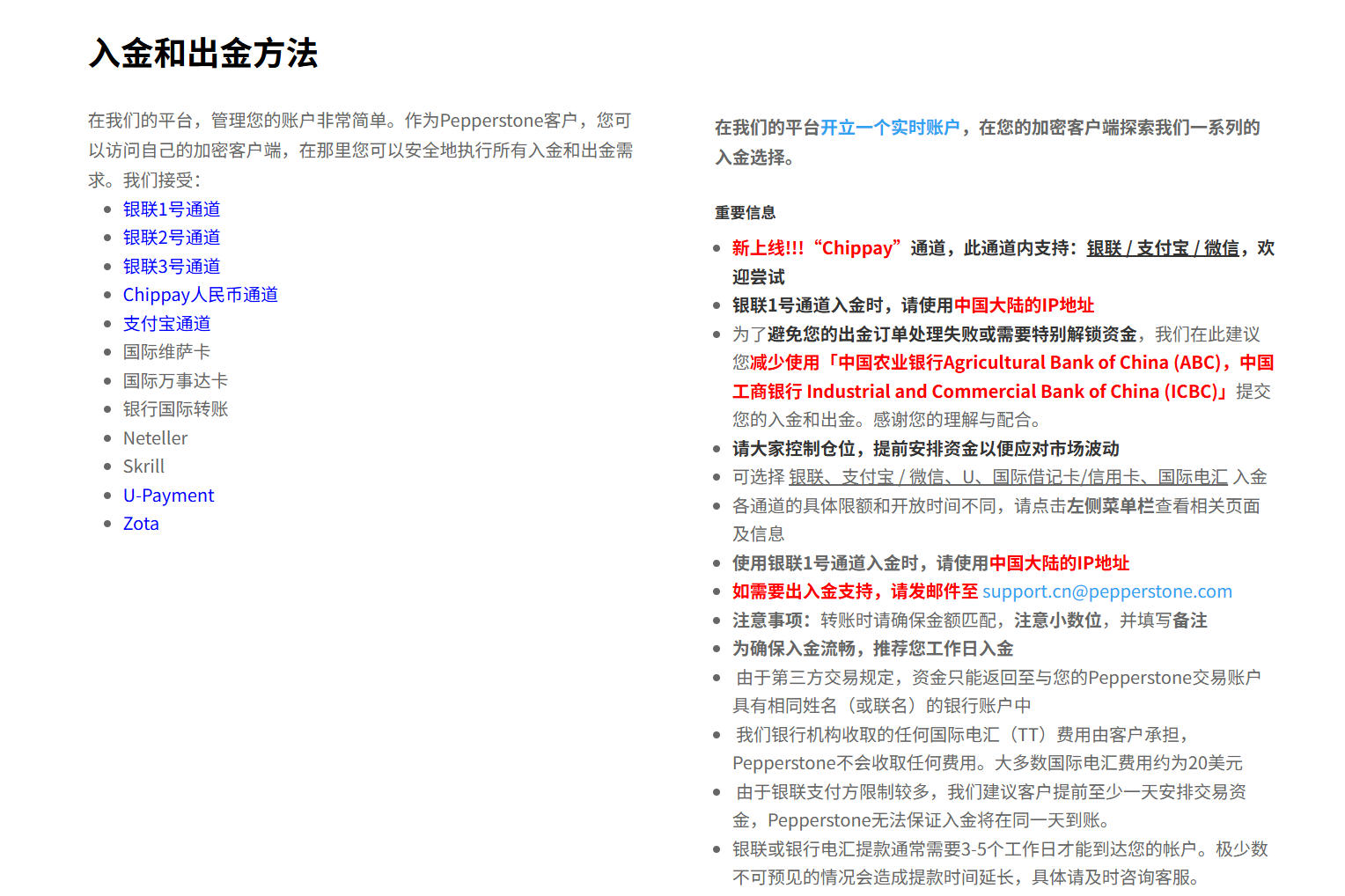1345x896 pixels.
Task: Click the 入金和出金方法 page heading
Action: [203, 54]
